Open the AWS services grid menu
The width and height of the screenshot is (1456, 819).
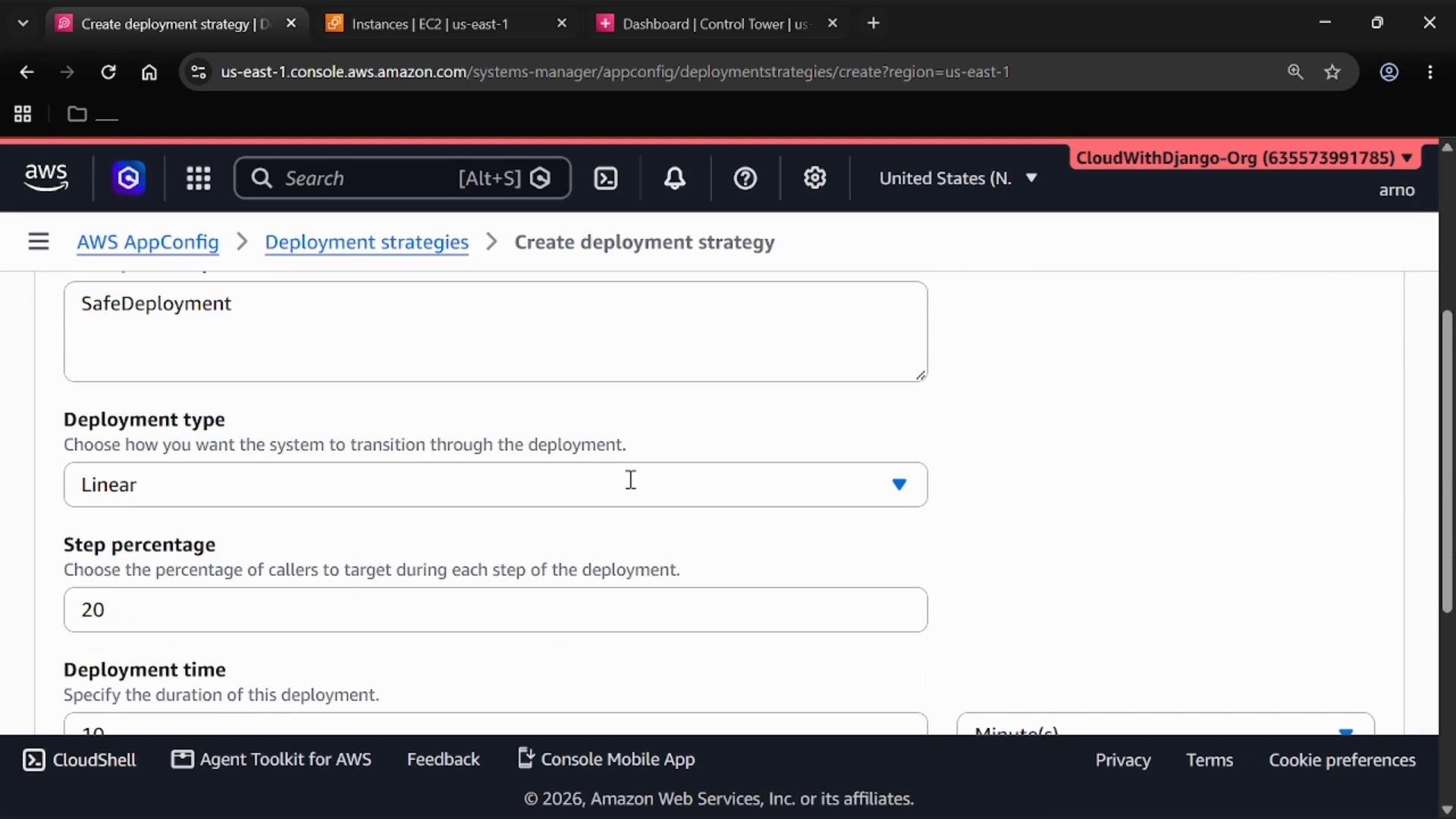click(x=199, y=178)
